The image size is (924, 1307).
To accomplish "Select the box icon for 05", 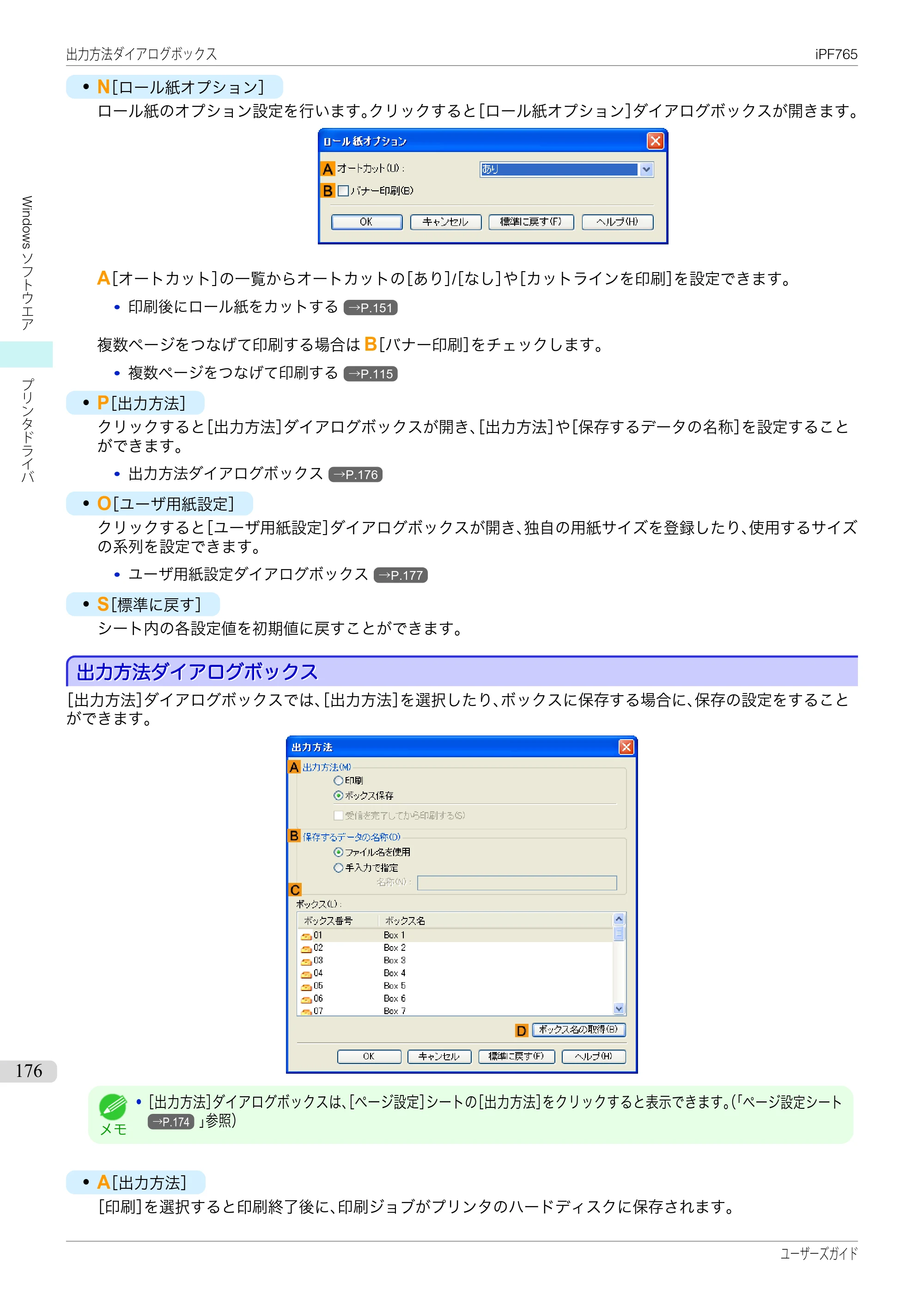I will pyautogui.click(x=306, y=986).
